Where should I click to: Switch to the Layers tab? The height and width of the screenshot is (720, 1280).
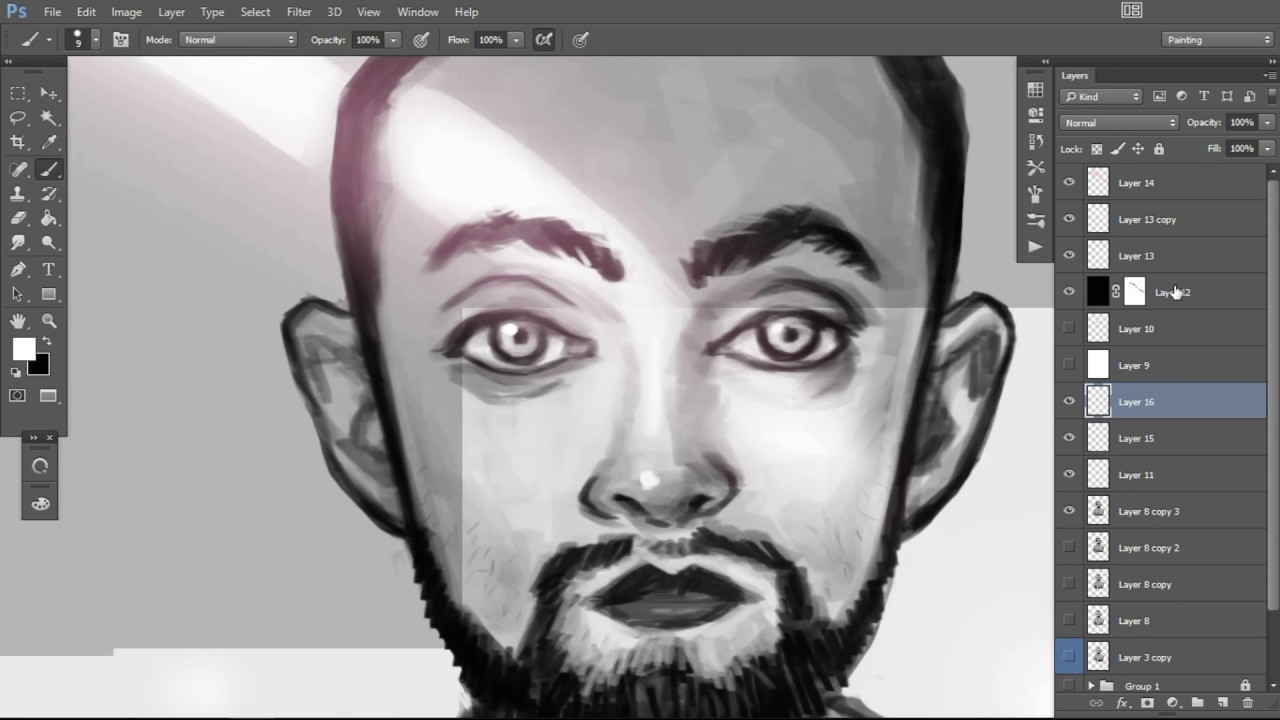(x=1074, y=75)
